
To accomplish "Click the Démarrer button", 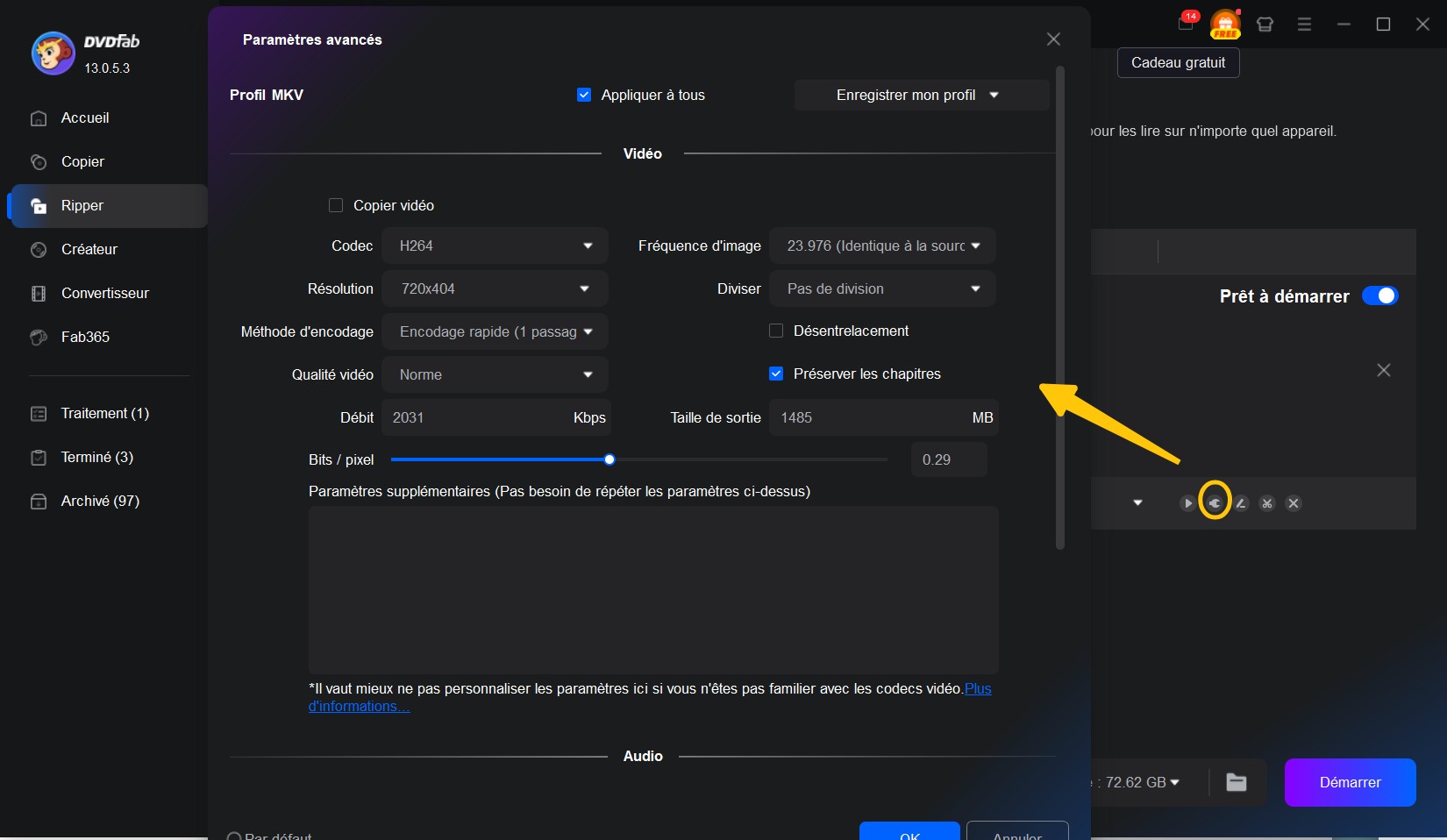I will tap(1350, 782).
